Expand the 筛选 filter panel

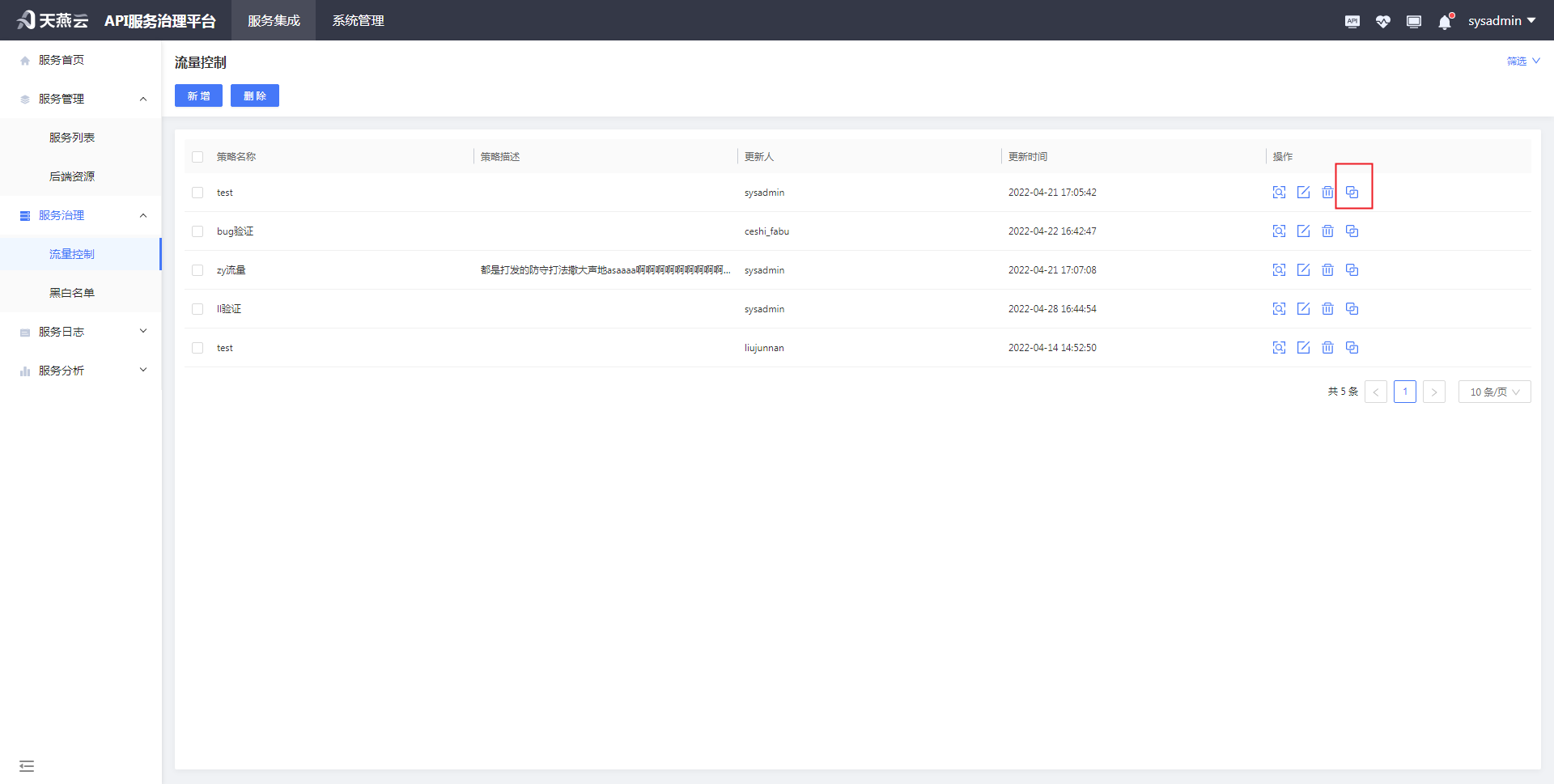pos(1522,61)
